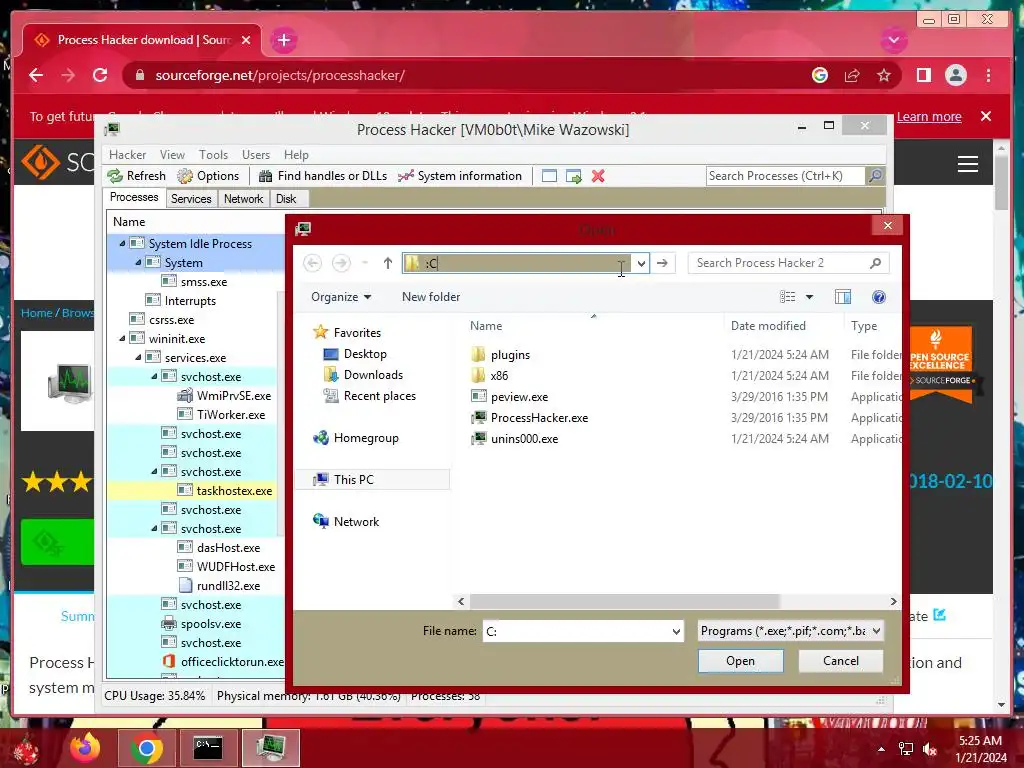
Task: Select Downloads in Favorites
Action: click(x=363, y=375)
